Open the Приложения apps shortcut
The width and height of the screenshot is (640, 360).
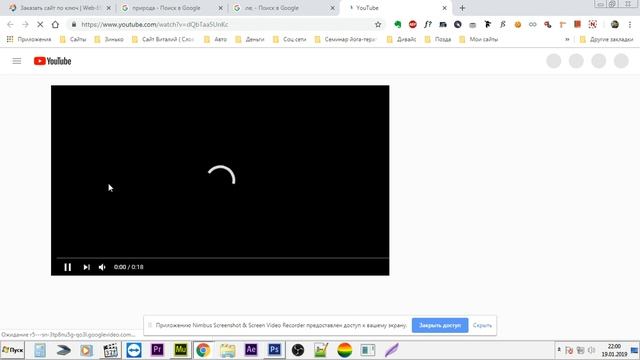(x=29, y=39)
